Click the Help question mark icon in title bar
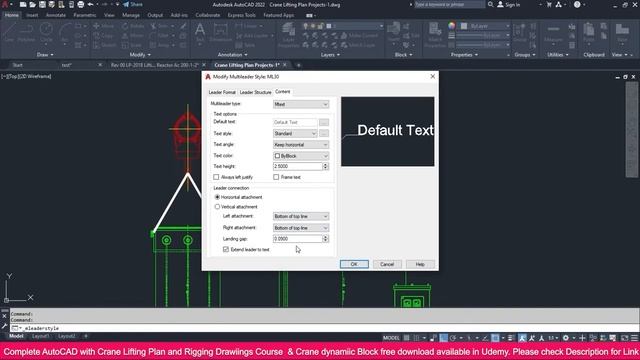 tap(577, 4)
